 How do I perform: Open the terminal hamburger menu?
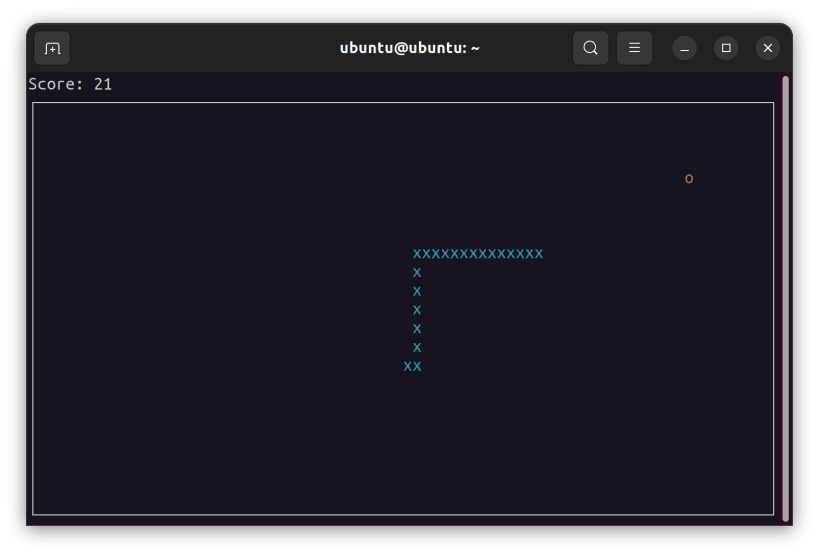[634, 48]
